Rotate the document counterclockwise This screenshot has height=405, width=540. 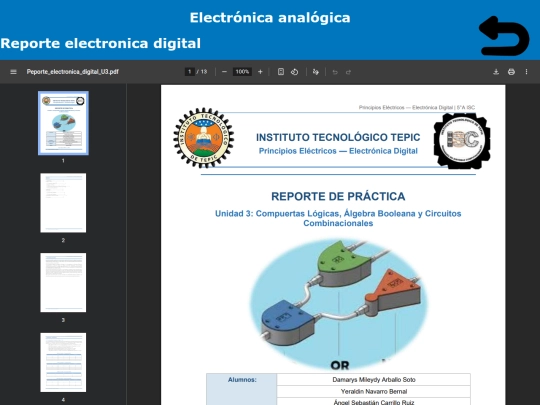[x=294, y=72]
